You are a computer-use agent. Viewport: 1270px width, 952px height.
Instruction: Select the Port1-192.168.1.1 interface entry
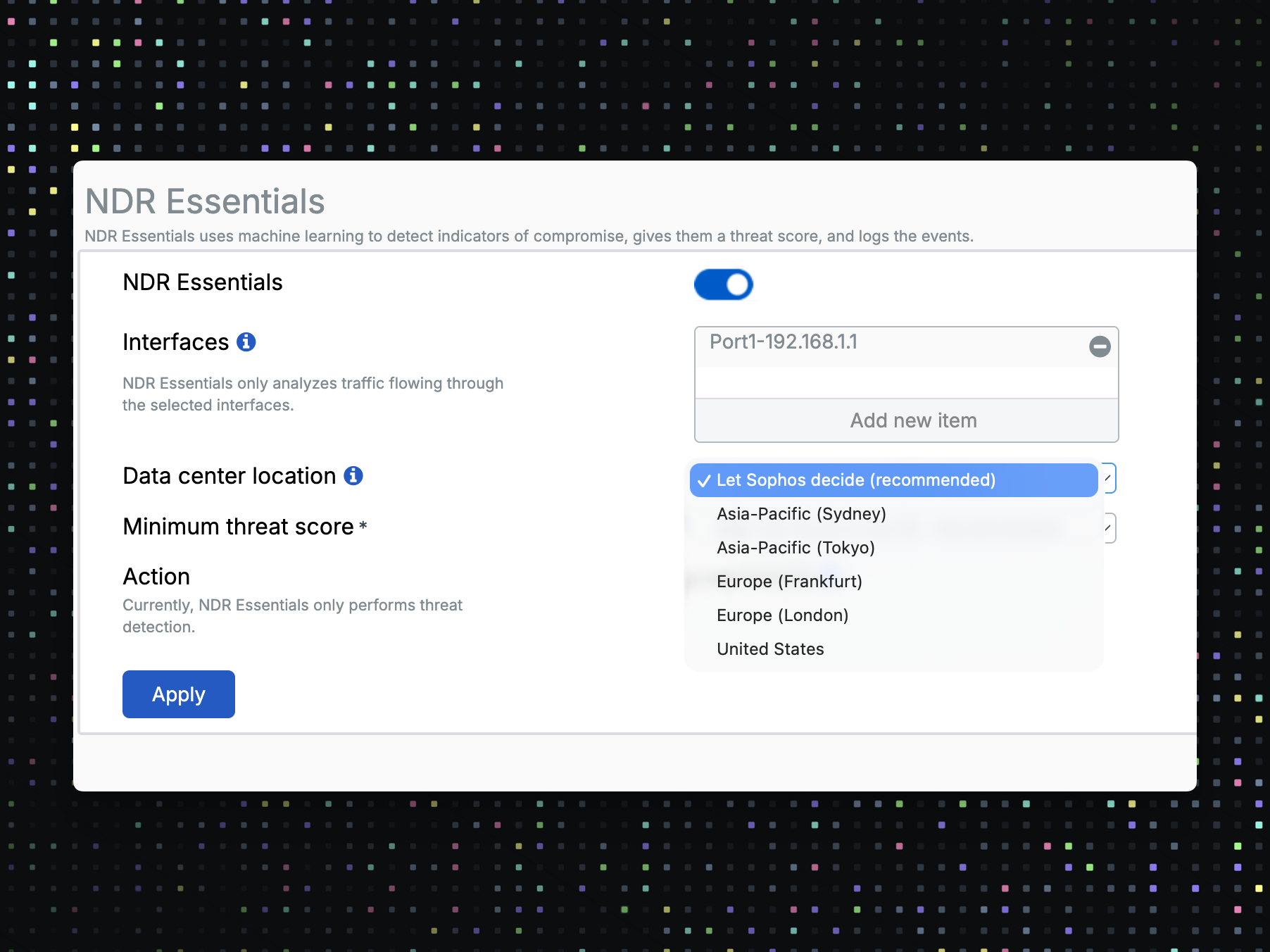pos(783,342)
